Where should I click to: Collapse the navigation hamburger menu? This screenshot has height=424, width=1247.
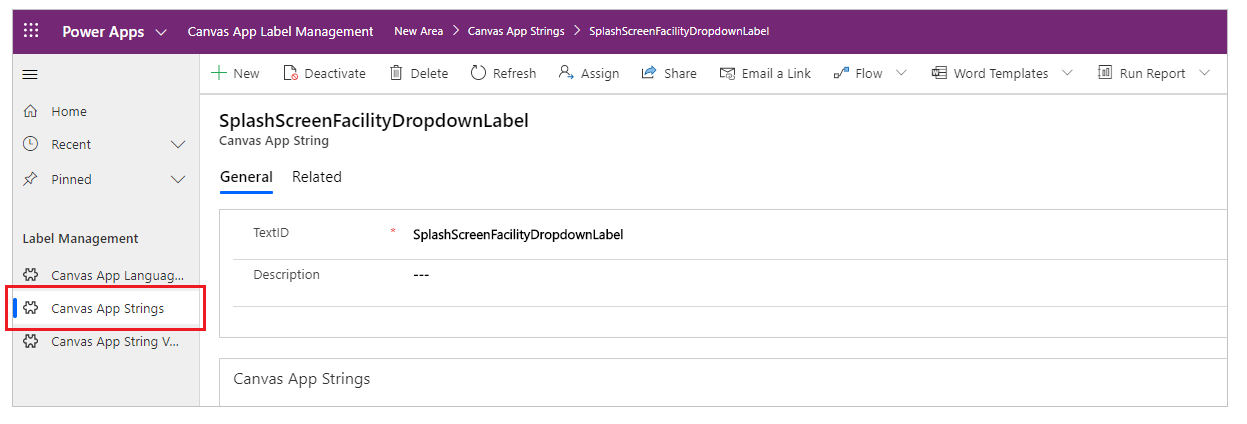[30, 74]
